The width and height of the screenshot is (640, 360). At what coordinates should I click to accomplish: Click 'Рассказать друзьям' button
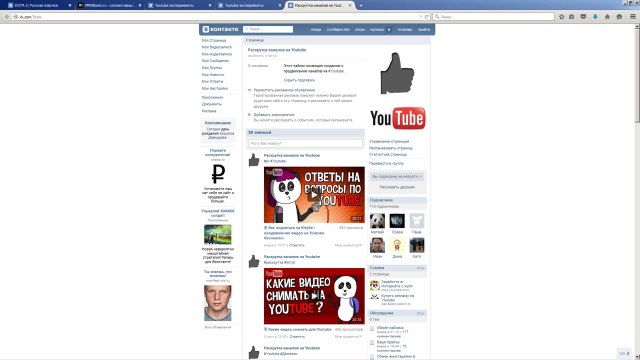397,187
